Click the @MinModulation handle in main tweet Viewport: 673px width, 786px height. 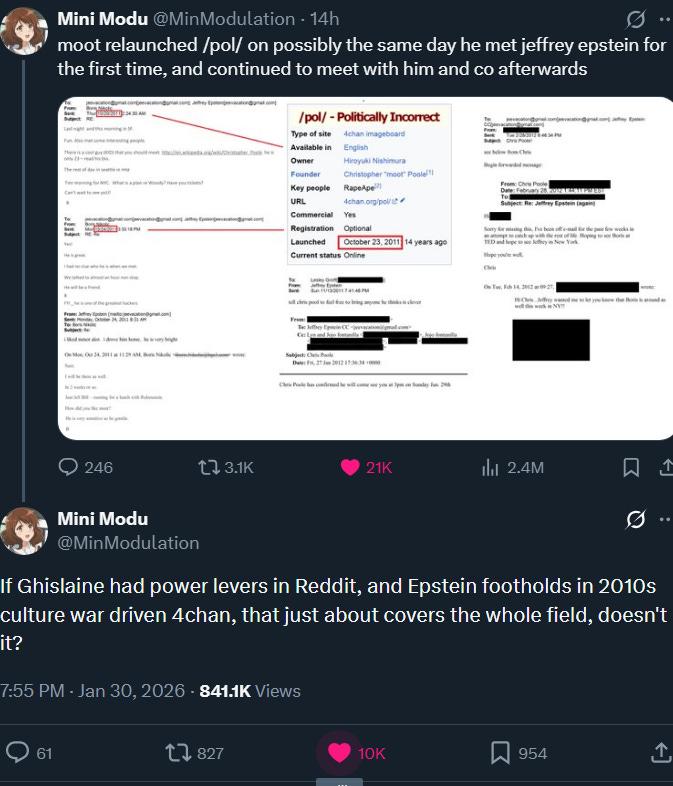pos(128,542)
